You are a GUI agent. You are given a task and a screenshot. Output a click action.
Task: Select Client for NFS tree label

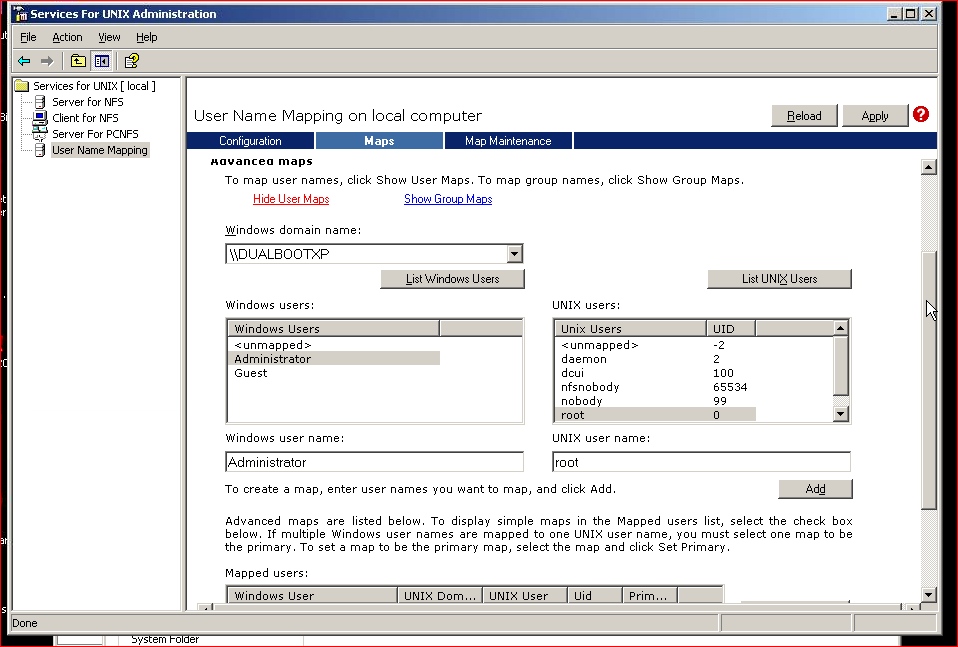(85, 118)
